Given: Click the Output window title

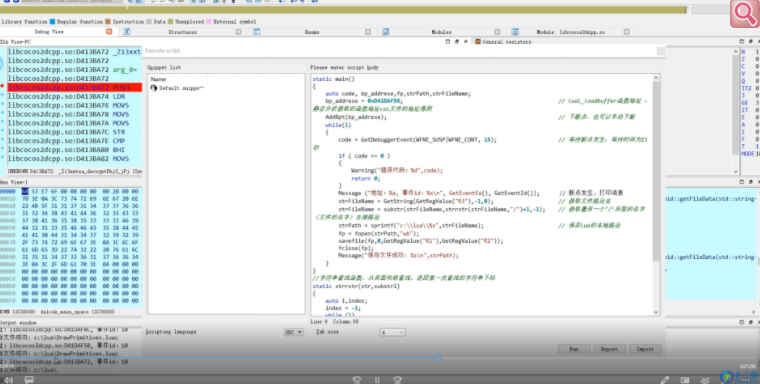Looking at the screenshot, I should [x=18, y=322].
